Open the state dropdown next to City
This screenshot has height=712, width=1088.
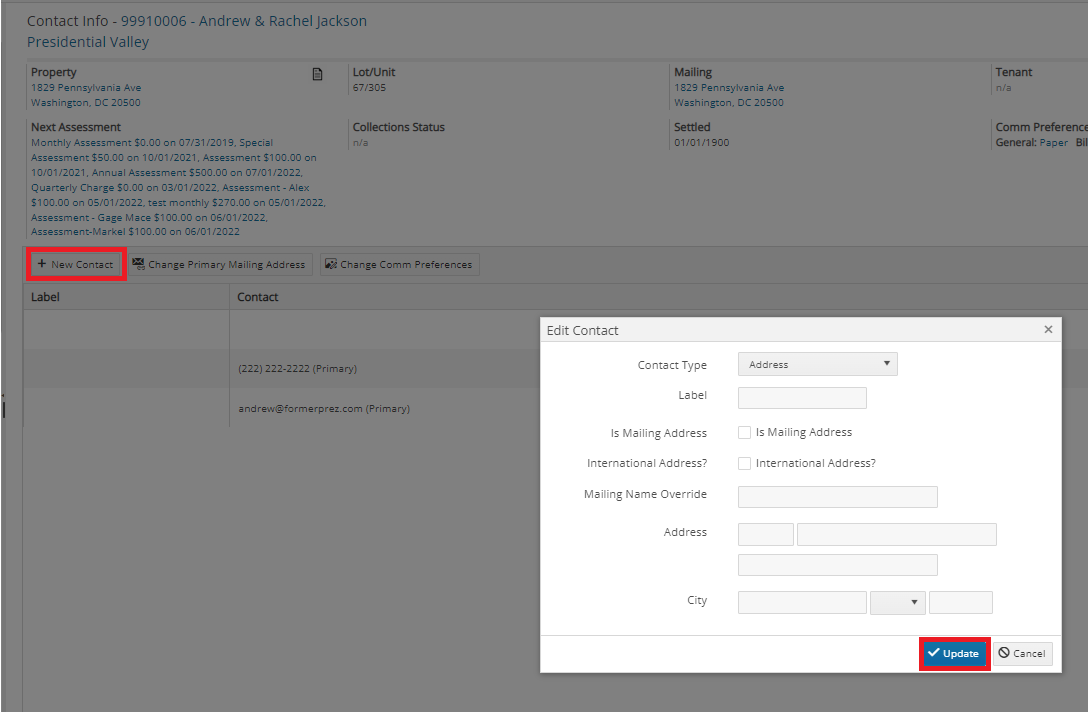point(898,602)
